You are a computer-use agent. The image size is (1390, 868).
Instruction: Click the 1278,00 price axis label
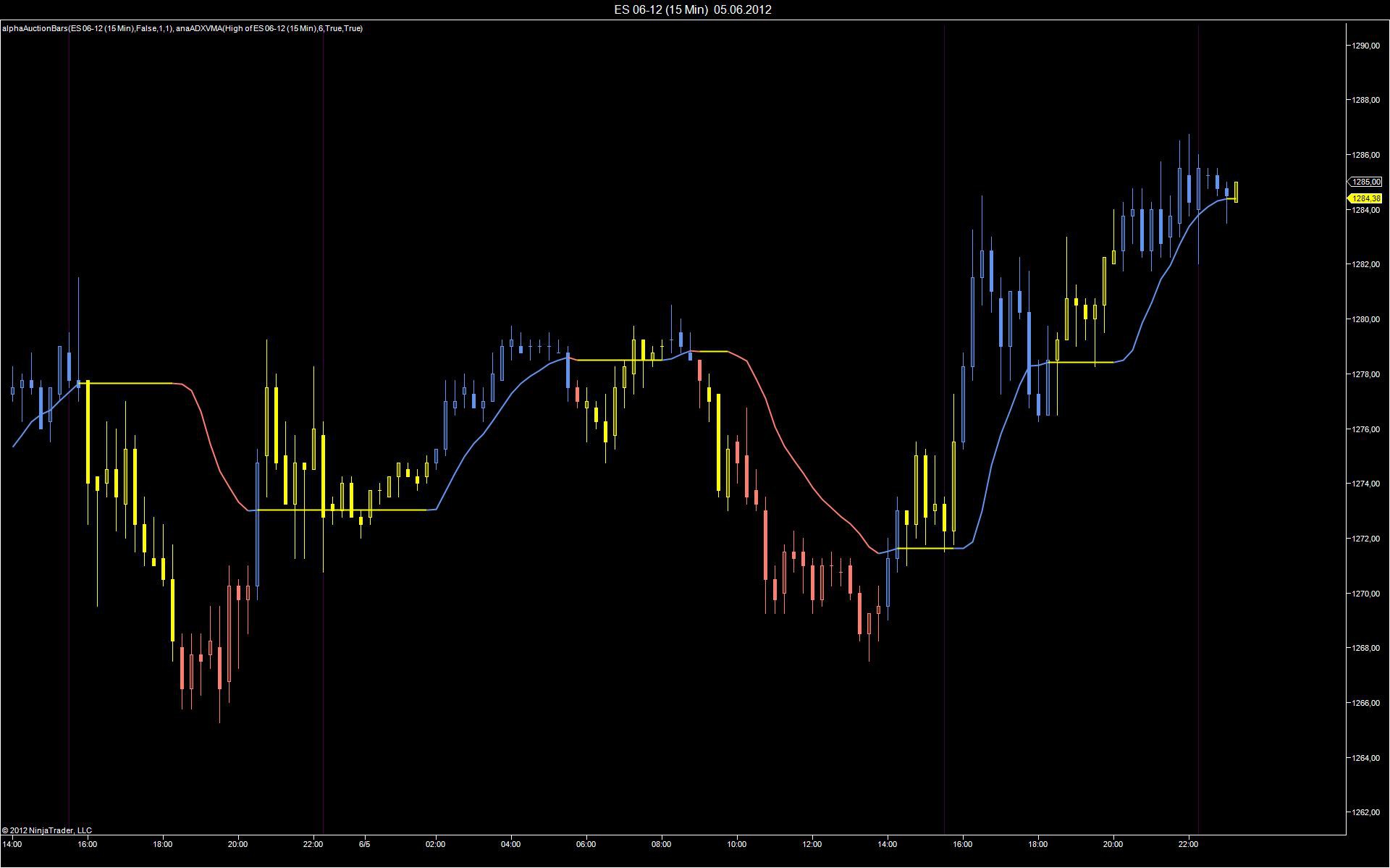1366,374
